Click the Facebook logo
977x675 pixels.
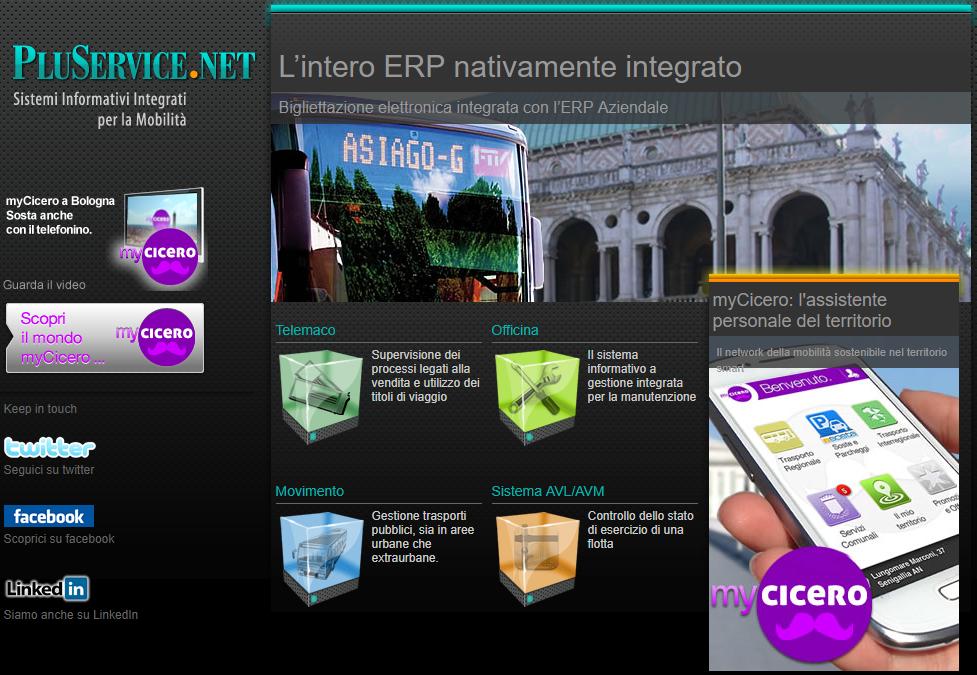pyautogui.click(x=49, y=516)
